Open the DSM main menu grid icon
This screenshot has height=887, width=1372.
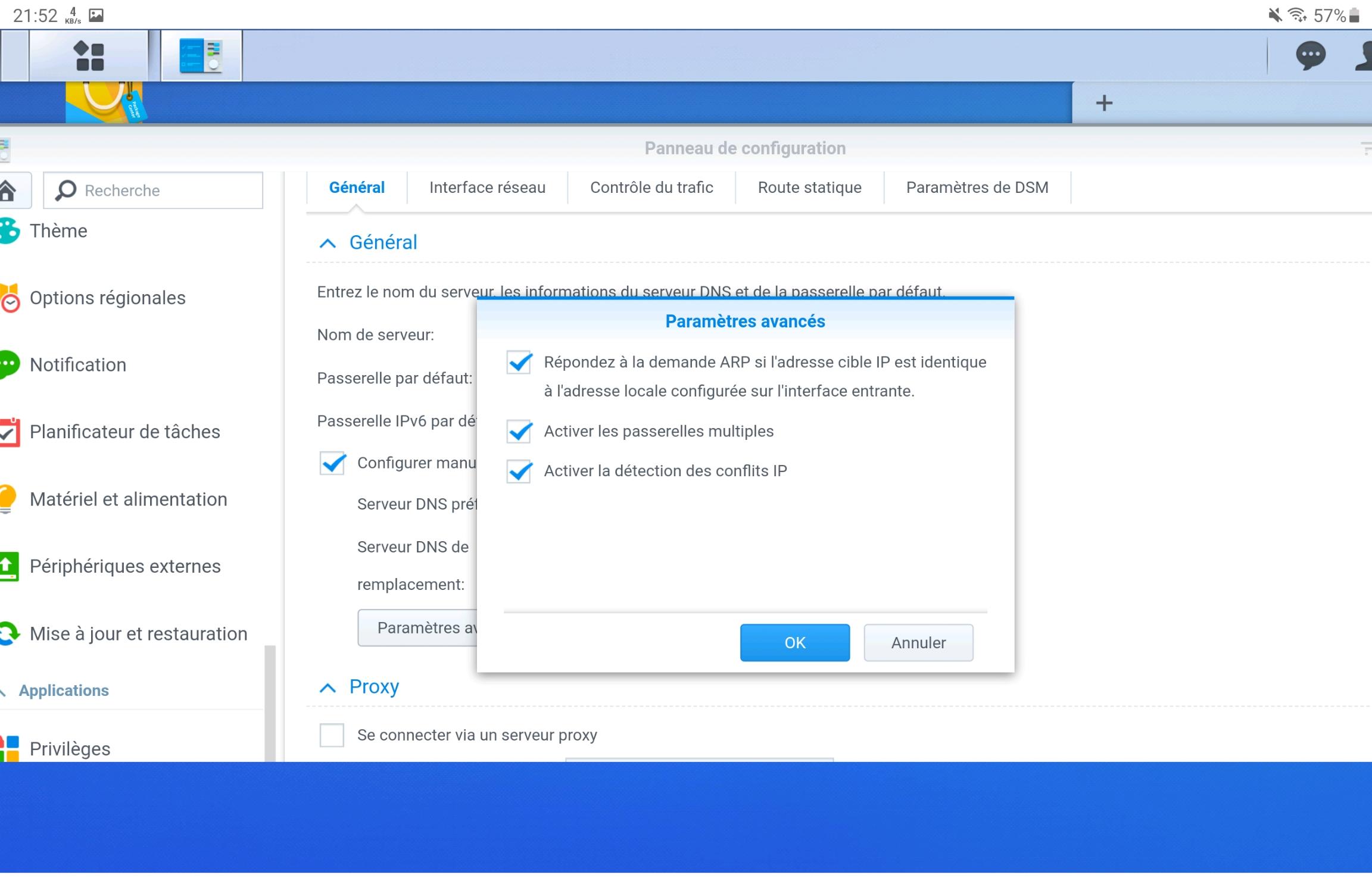click(89, 56)
